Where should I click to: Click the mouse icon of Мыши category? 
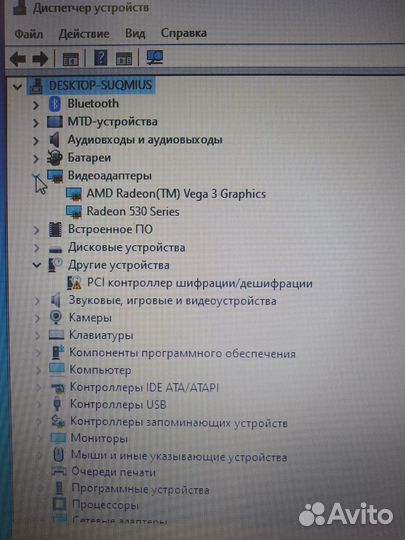(x=58, y=455)
